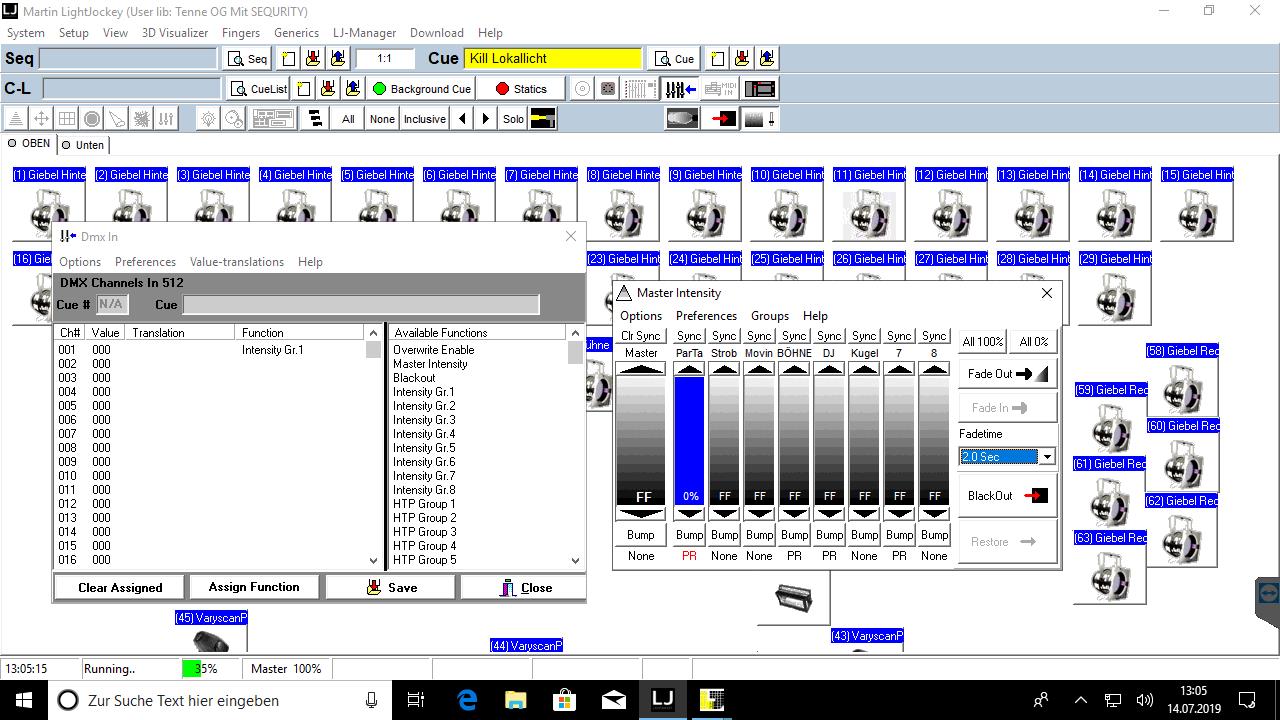This screenshot has height=720, width=1280.
Task: Click the Master fader down arrow
Action: 641,513
